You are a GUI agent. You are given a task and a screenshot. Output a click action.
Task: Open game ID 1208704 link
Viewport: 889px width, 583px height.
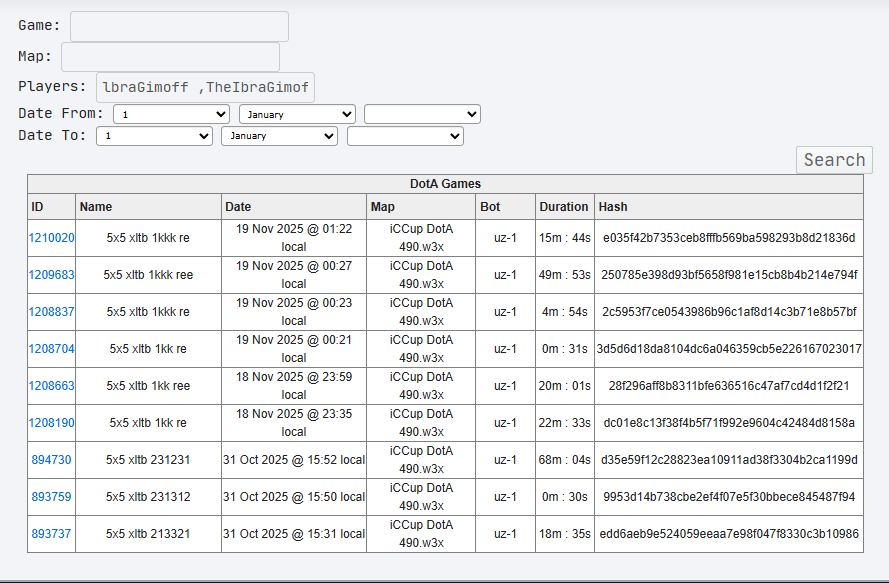point(51,349)
